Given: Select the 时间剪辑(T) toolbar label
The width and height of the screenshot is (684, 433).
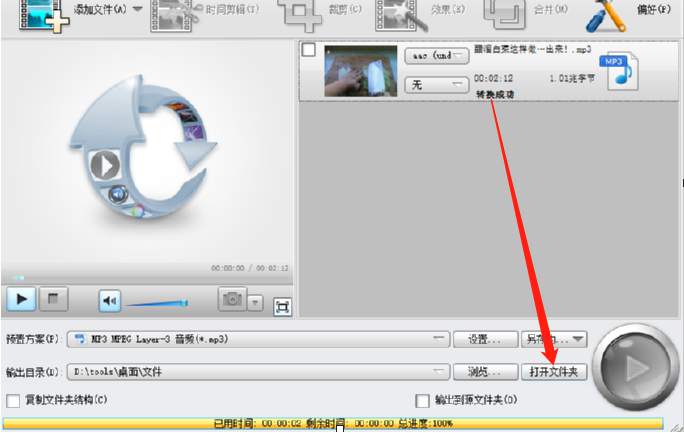Looking at the screenshot, I should click(232, 9).
